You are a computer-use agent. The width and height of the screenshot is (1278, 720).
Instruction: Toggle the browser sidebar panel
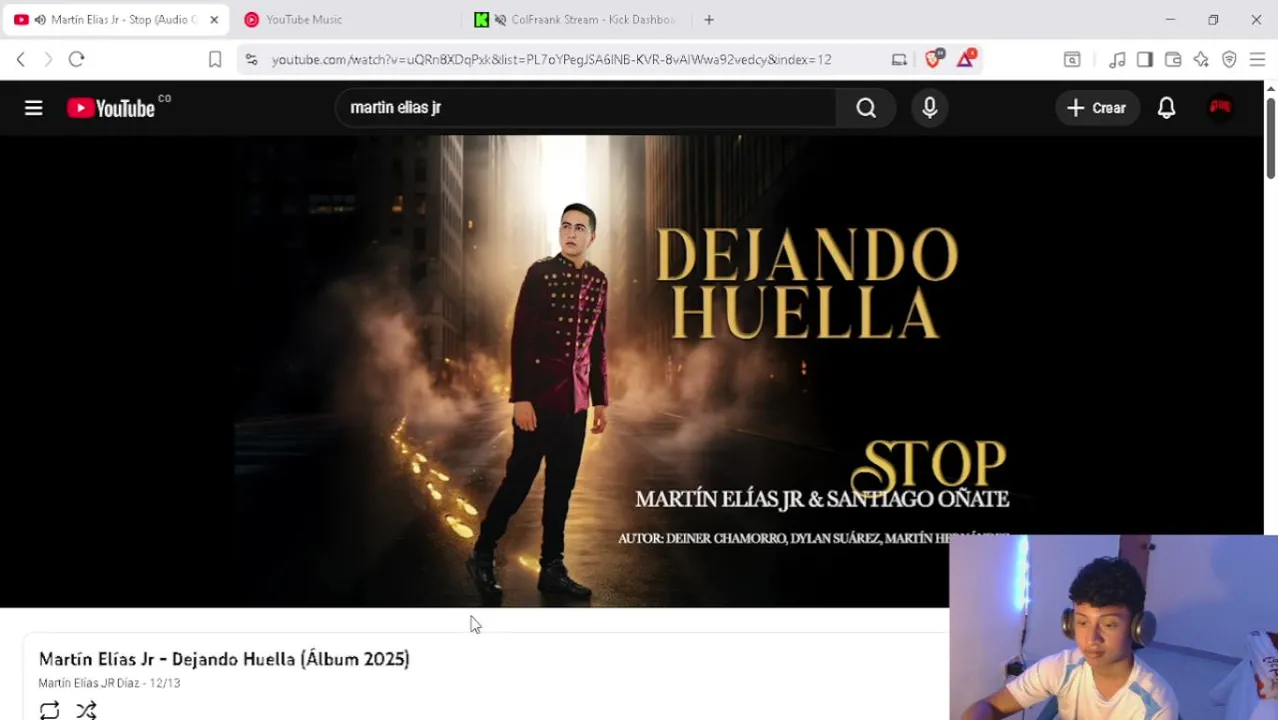[x=1145, y=60]
